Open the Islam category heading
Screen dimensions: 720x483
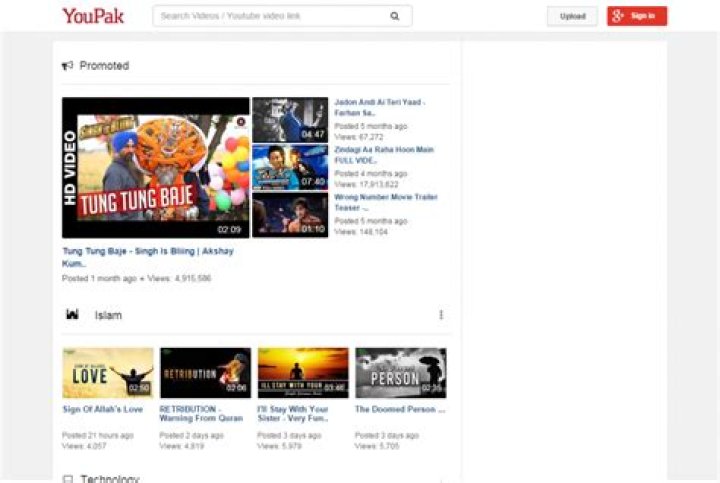tap(108, 315)
